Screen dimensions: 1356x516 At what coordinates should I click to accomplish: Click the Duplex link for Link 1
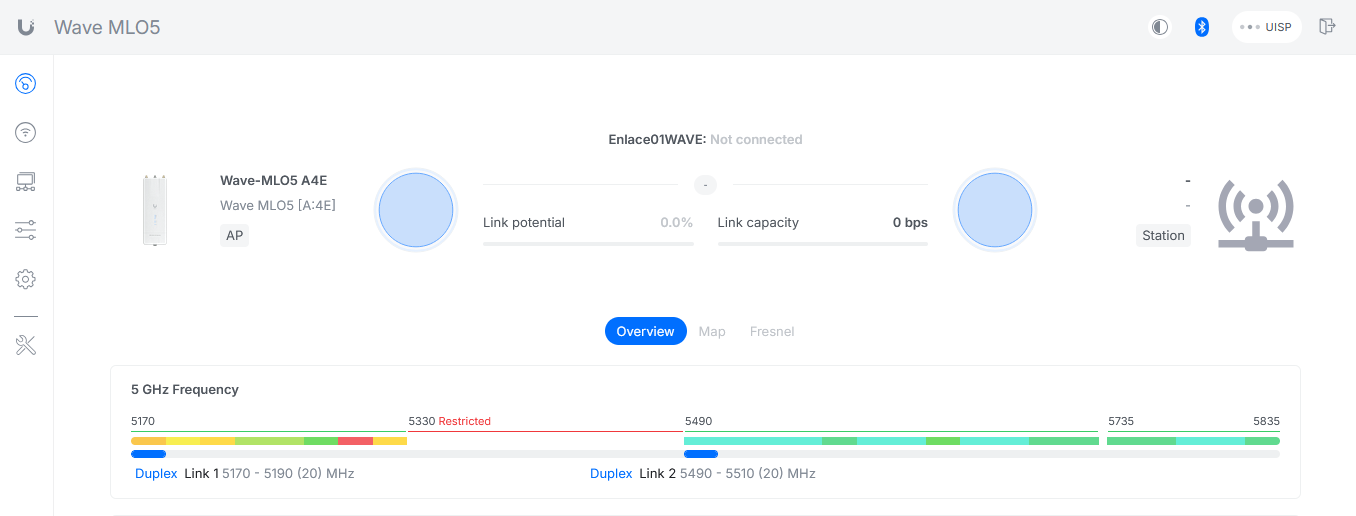point(156,473)
